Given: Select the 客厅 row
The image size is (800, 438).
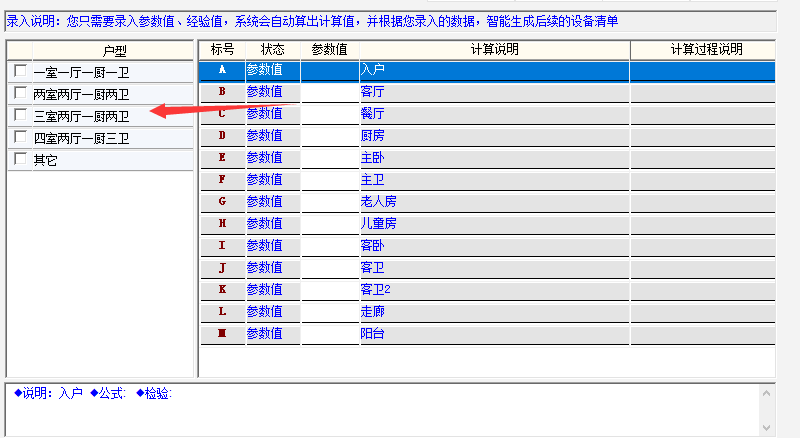Looking at the screenshot, I should pos(488,92).
